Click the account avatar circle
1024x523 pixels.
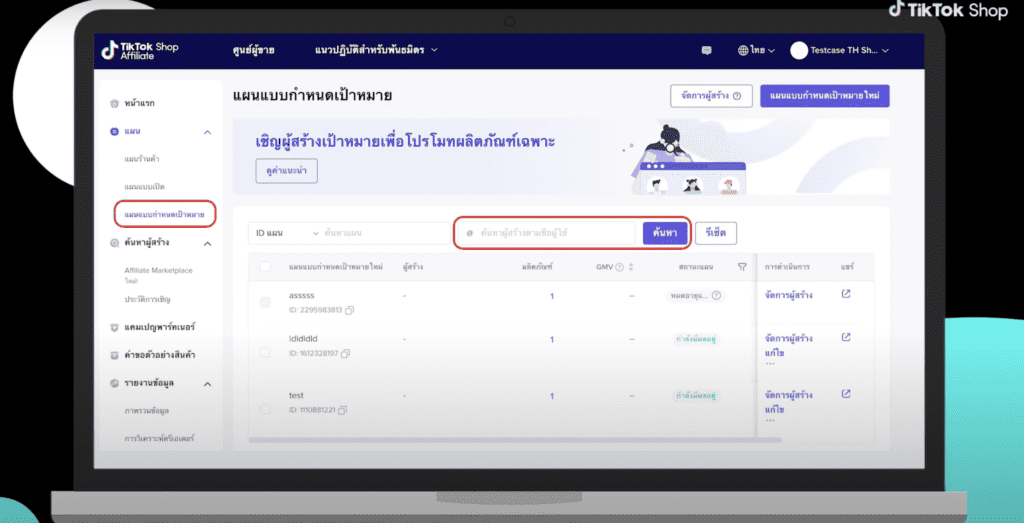pyautogui.click(x=799, y=50)
